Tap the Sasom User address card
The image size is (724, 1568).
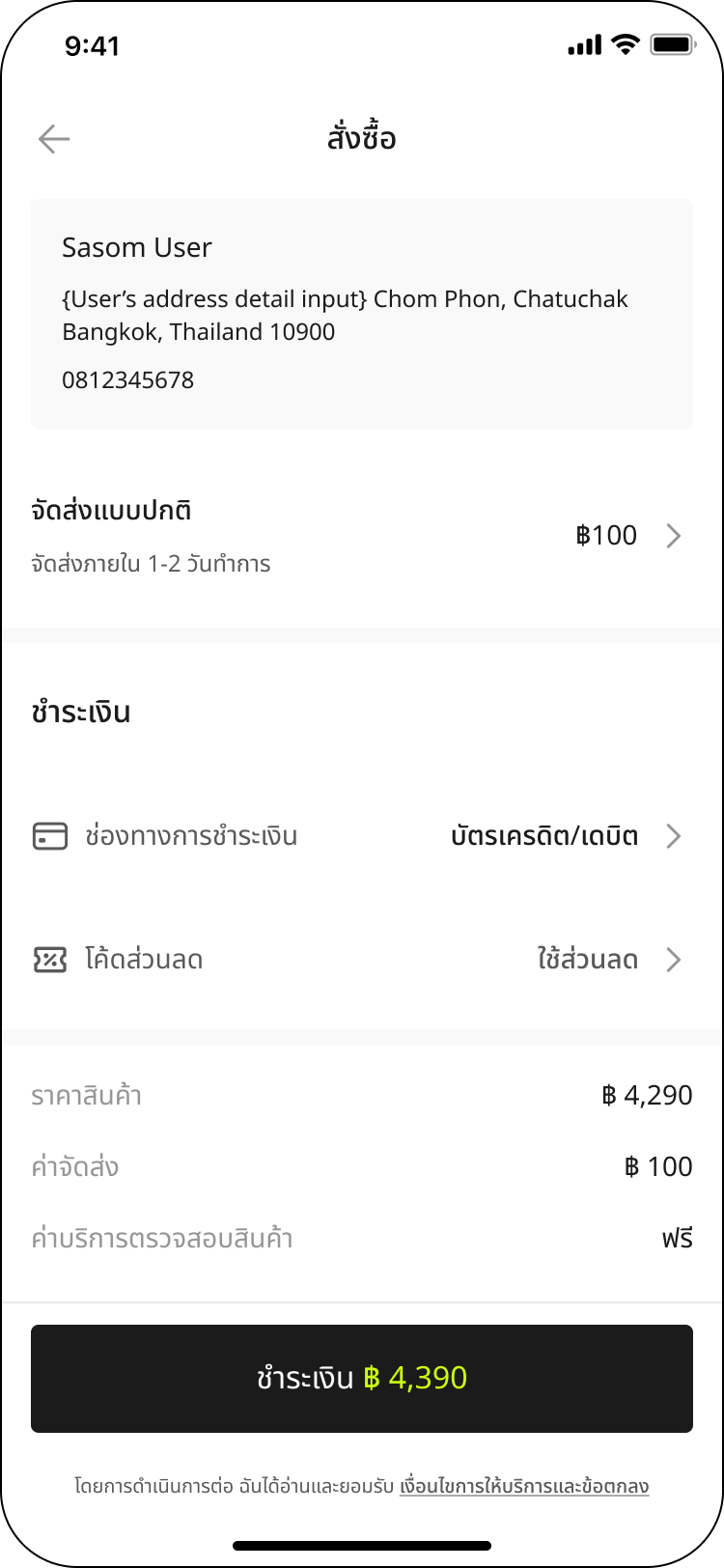point(362,313)
